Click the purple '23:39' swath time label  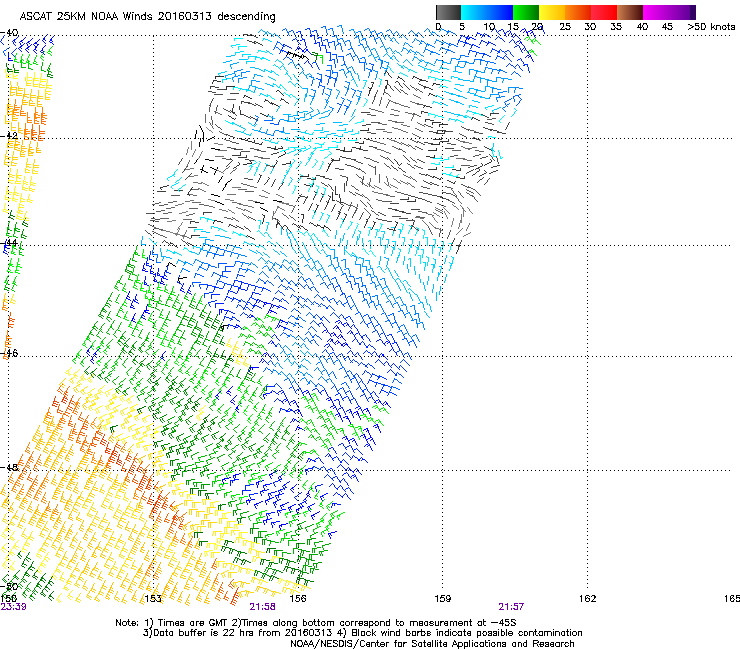click(14, 607)
